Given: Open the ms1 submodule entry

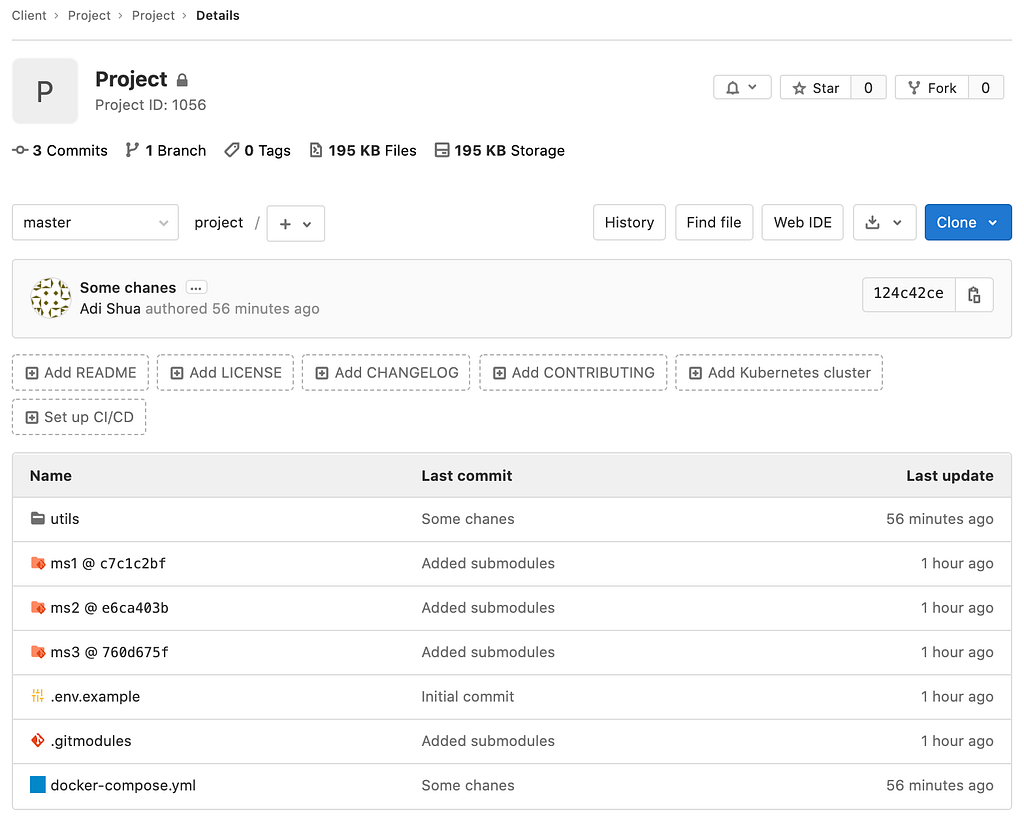Looking at the screenshot, I should tap(108, 563).
